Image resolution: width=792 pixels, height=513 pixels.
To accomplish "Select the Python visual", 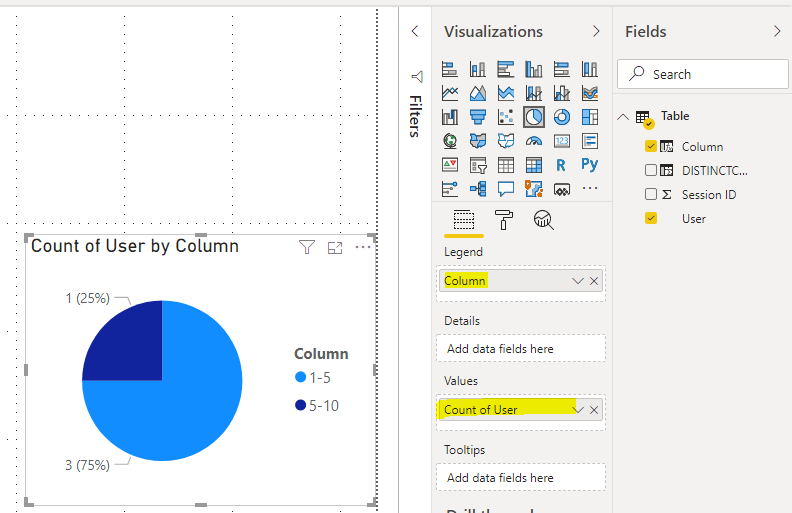I will pos(589,165).
